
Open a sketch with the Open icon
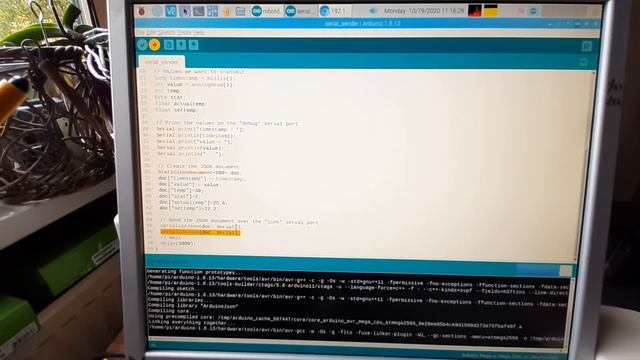[x=181, y=45]
